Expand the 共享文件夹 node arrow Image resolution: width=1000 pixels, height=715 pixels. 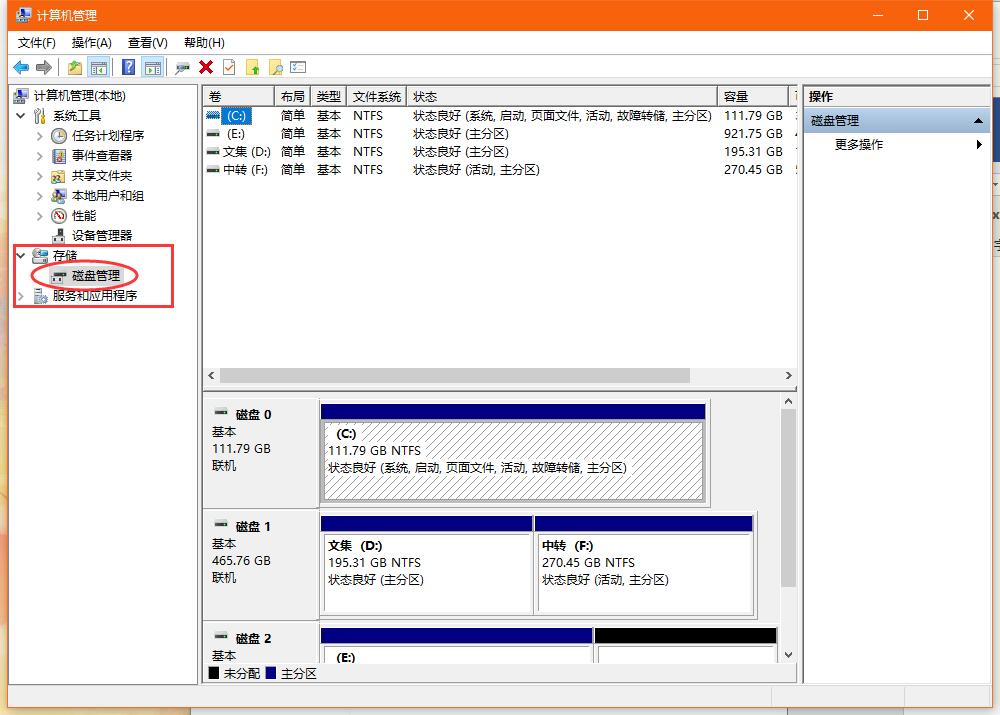point(40,175)
